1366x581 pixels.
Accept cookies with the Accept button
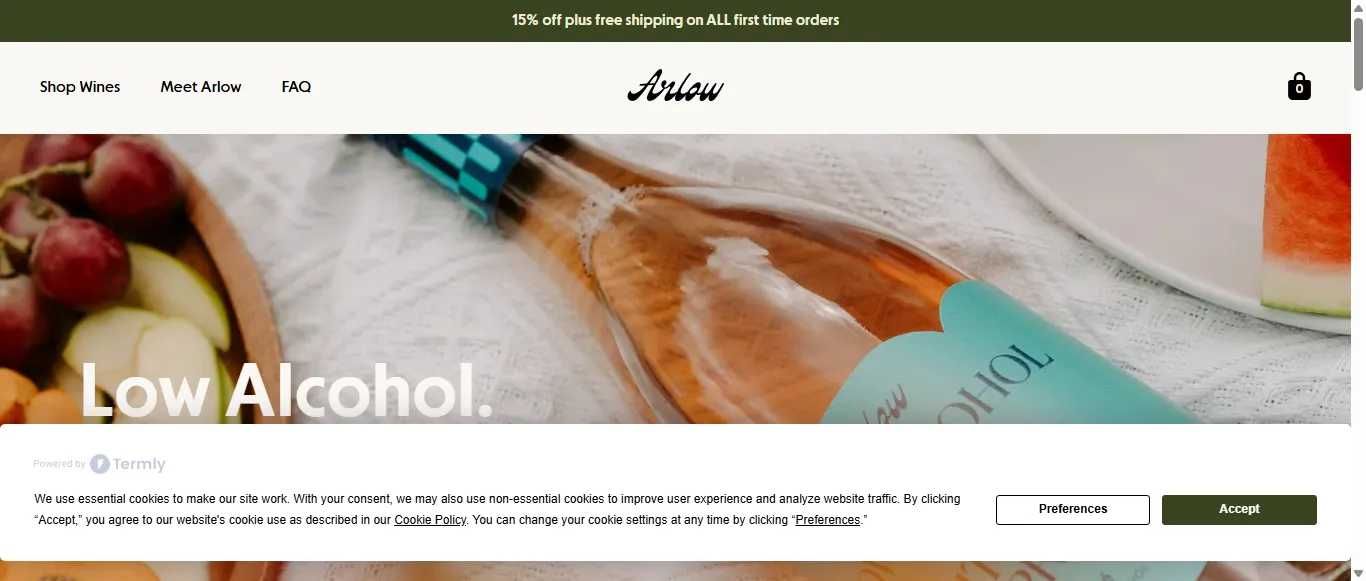[x=1239, y=509]
